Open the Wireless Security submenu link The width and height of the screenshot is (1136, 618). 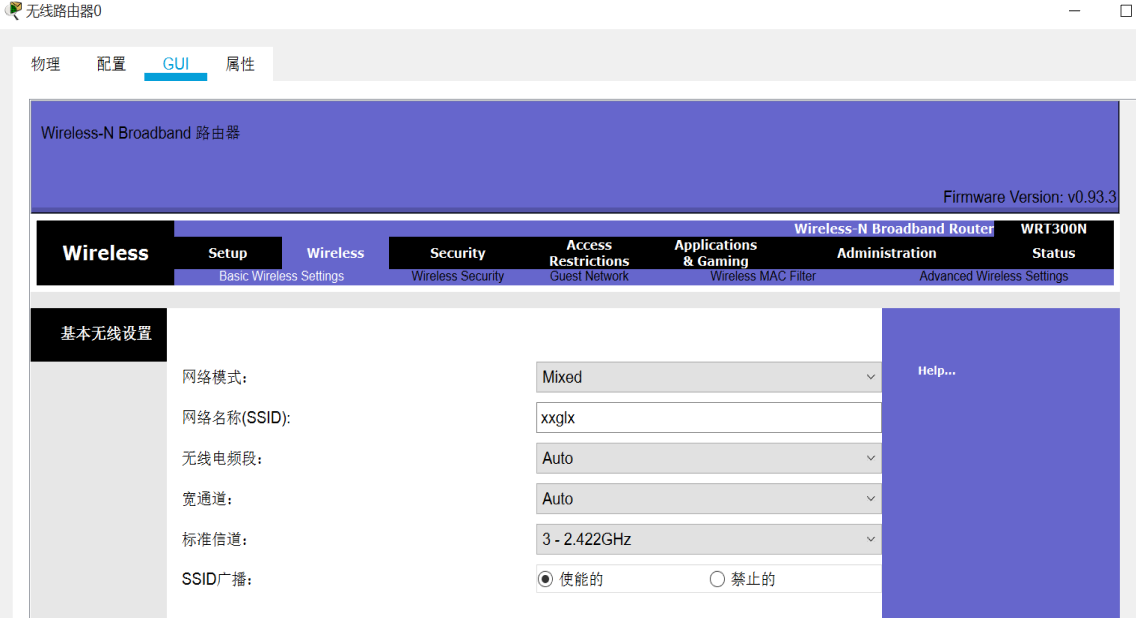[457, 276]
